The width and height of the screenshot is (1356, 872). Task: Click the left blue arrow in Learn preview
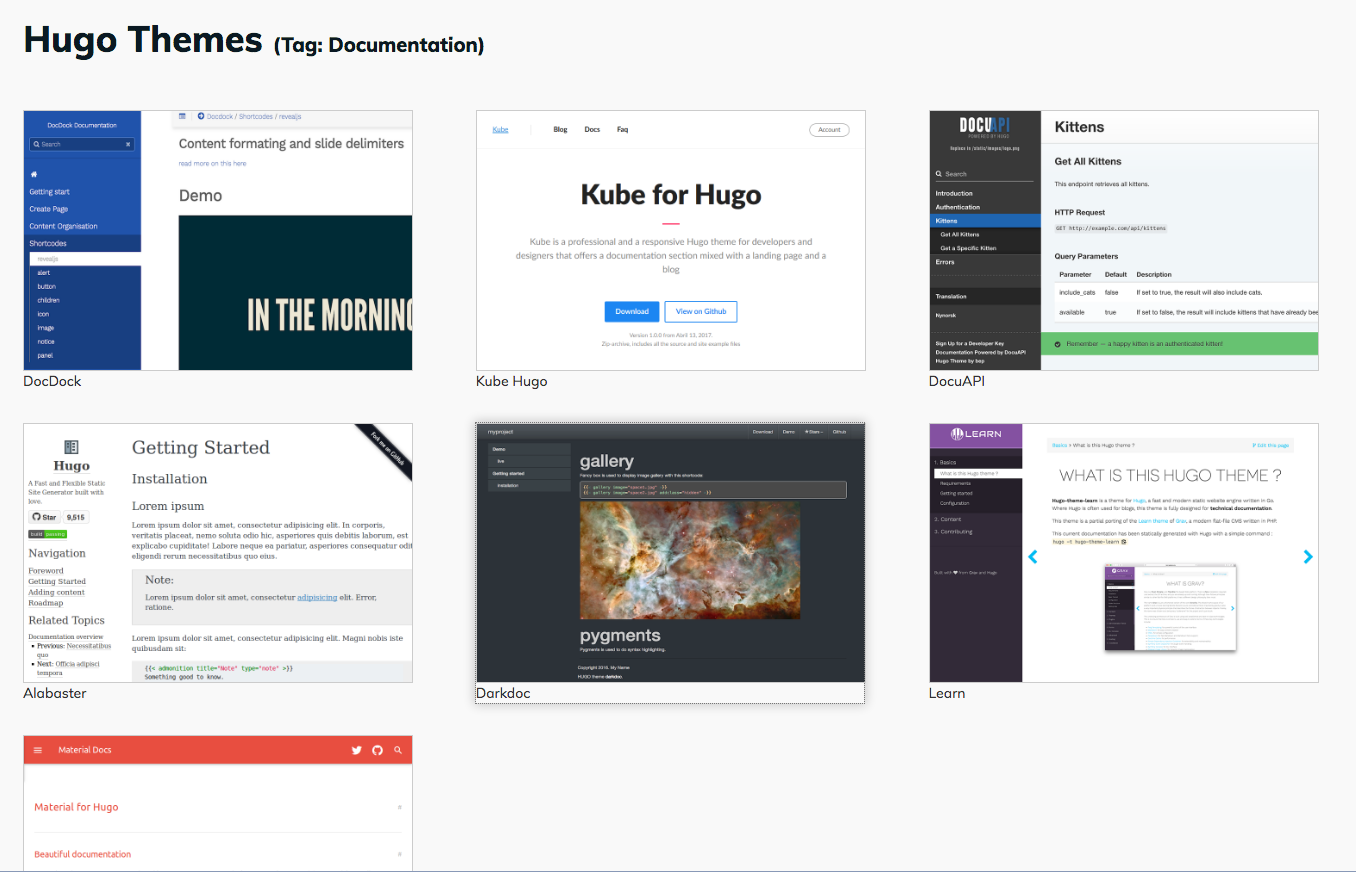click(x=1033, y=557)
